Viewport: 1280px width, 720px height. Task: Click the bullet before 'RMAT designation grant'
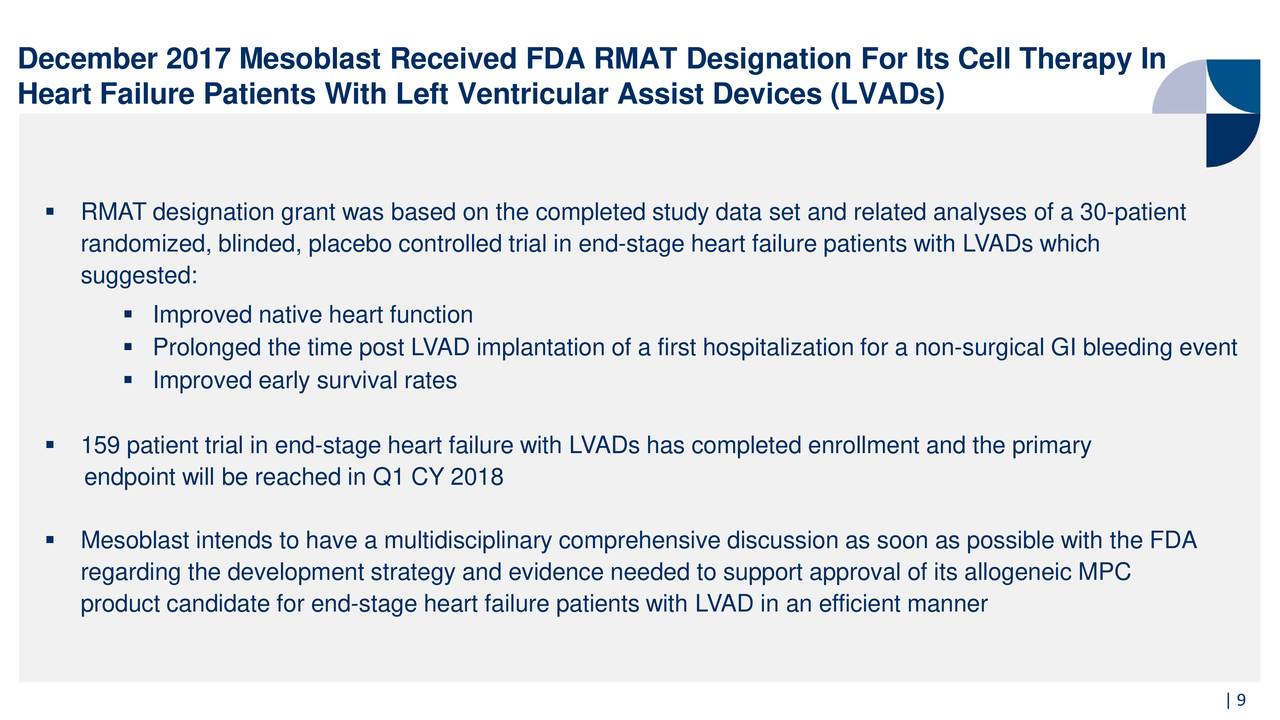[x=49, y=212]
